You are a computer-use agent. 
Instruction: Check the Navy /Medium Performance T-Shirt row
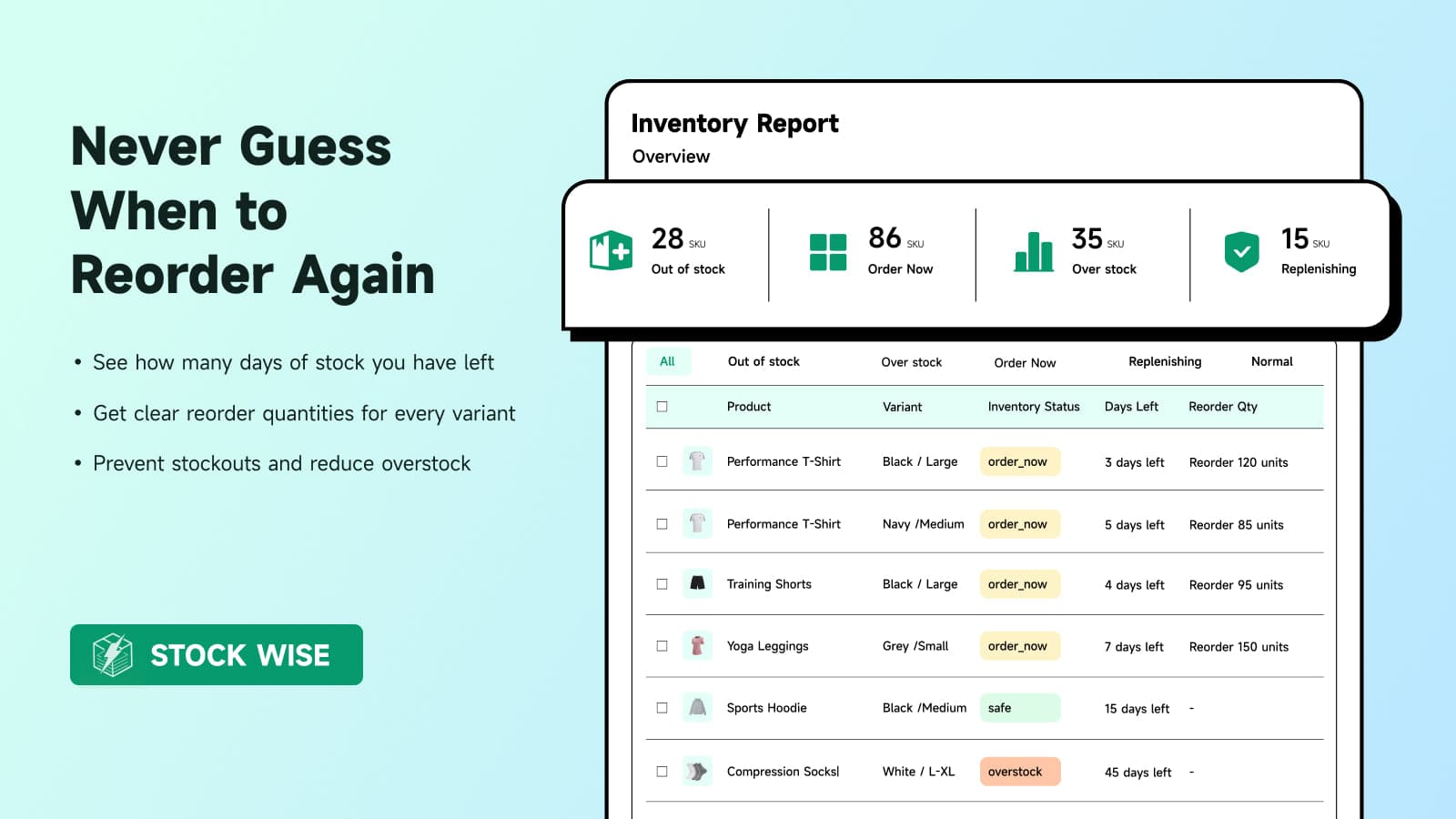coord(662,523)
